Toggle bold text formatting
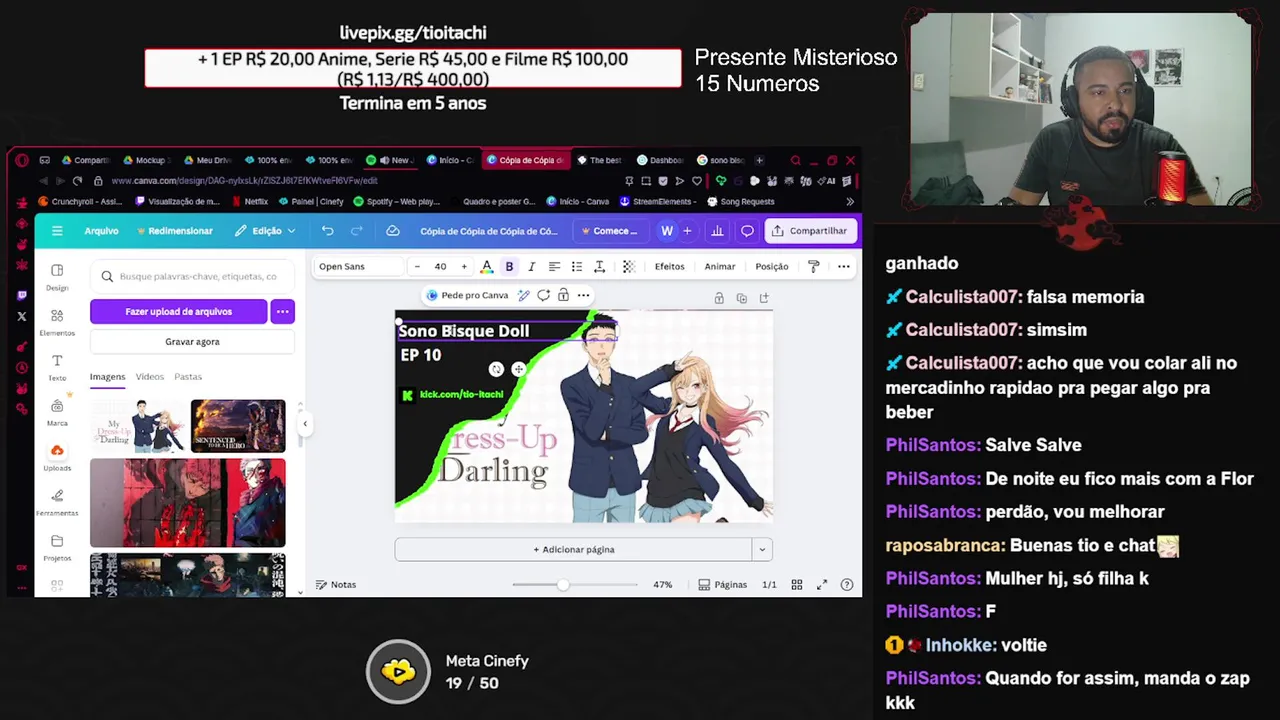The height and width of the screenshot is (720, 1280). coord(509,267)
